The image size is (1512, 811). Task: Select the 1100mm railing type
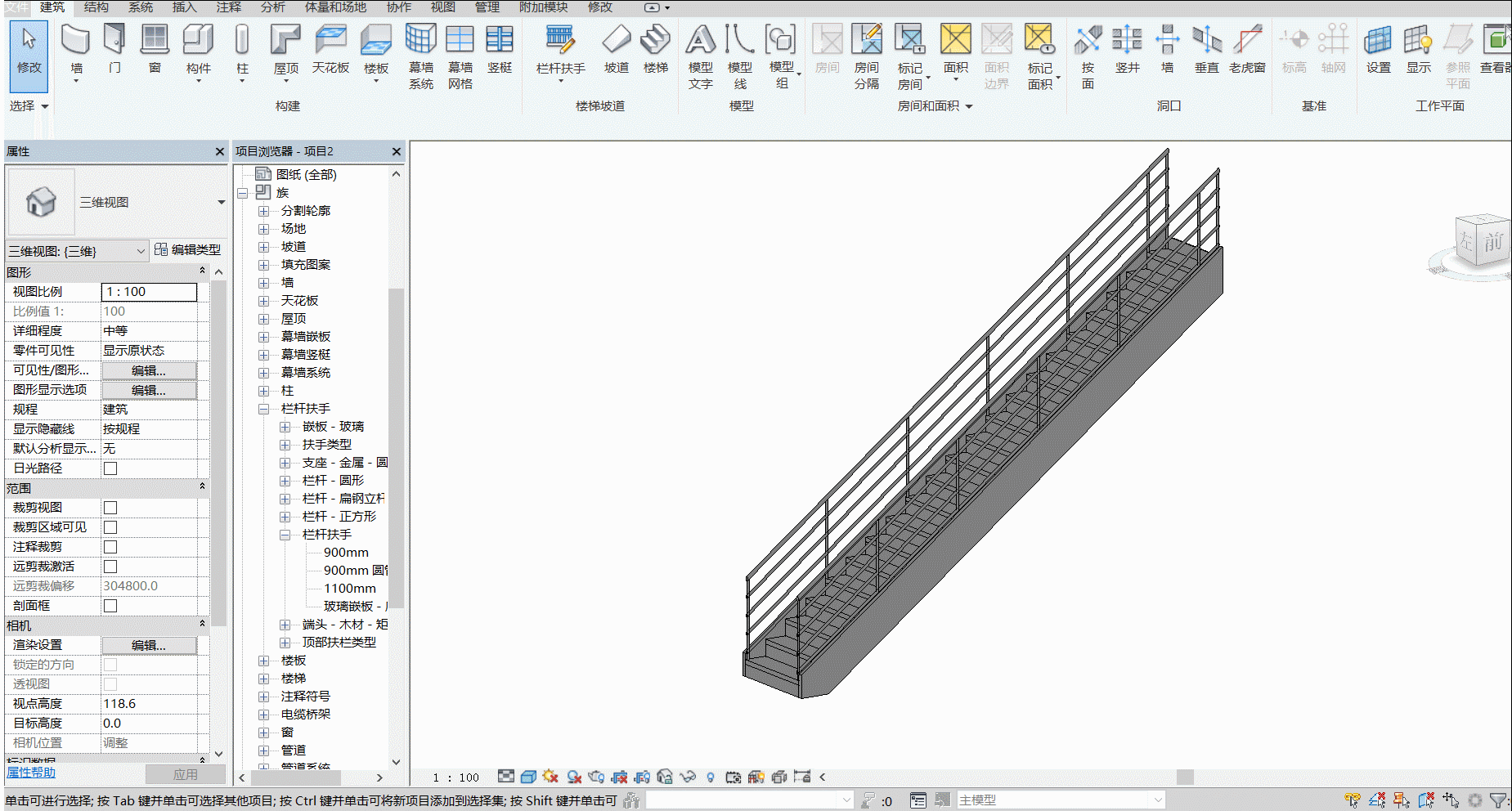tap(350, 589)
